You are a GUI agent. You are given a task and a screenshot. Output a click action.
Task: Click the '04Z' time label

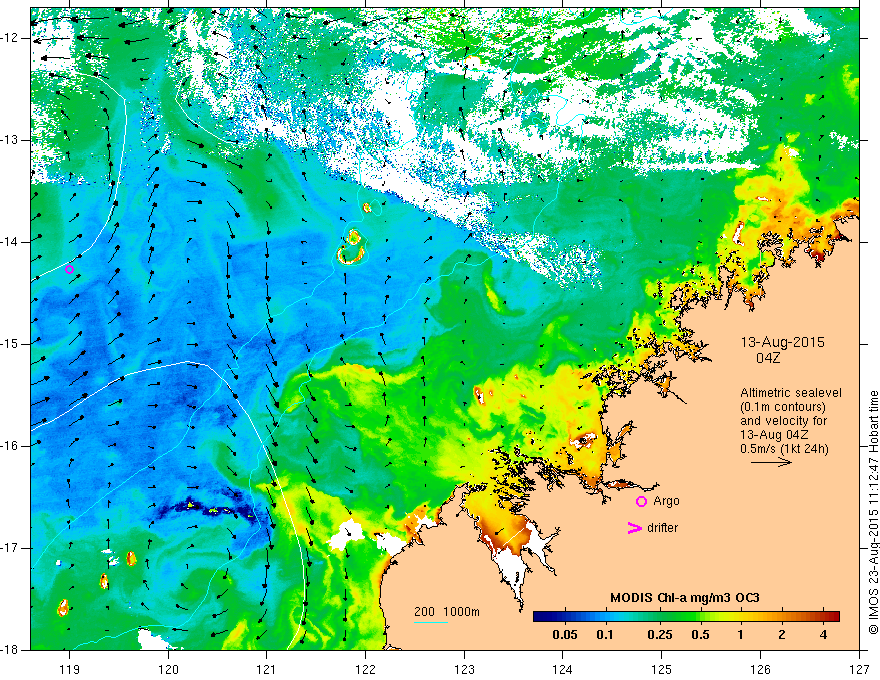(768, 358)
